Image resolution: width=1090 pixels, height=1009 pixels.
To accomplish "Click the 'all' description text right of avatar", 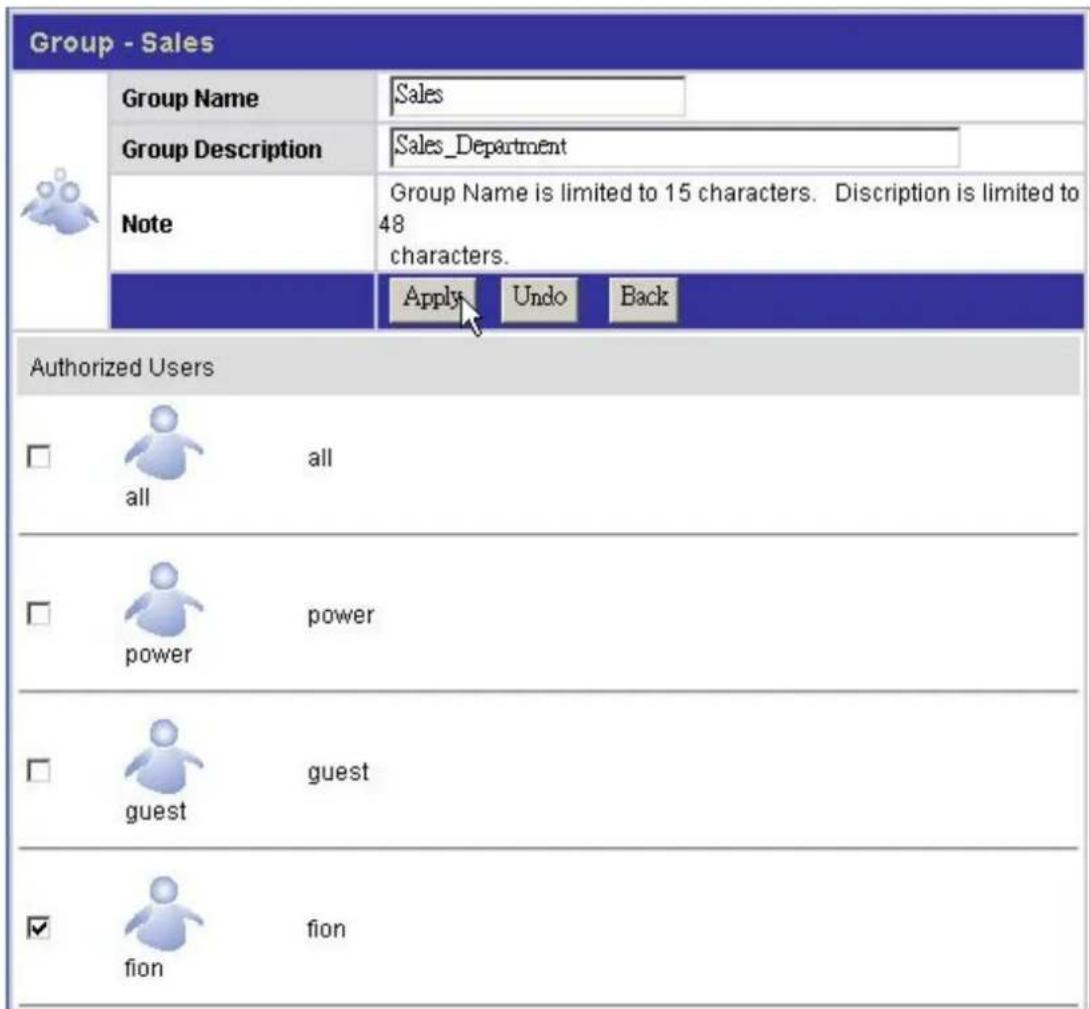I will (320, 458).
